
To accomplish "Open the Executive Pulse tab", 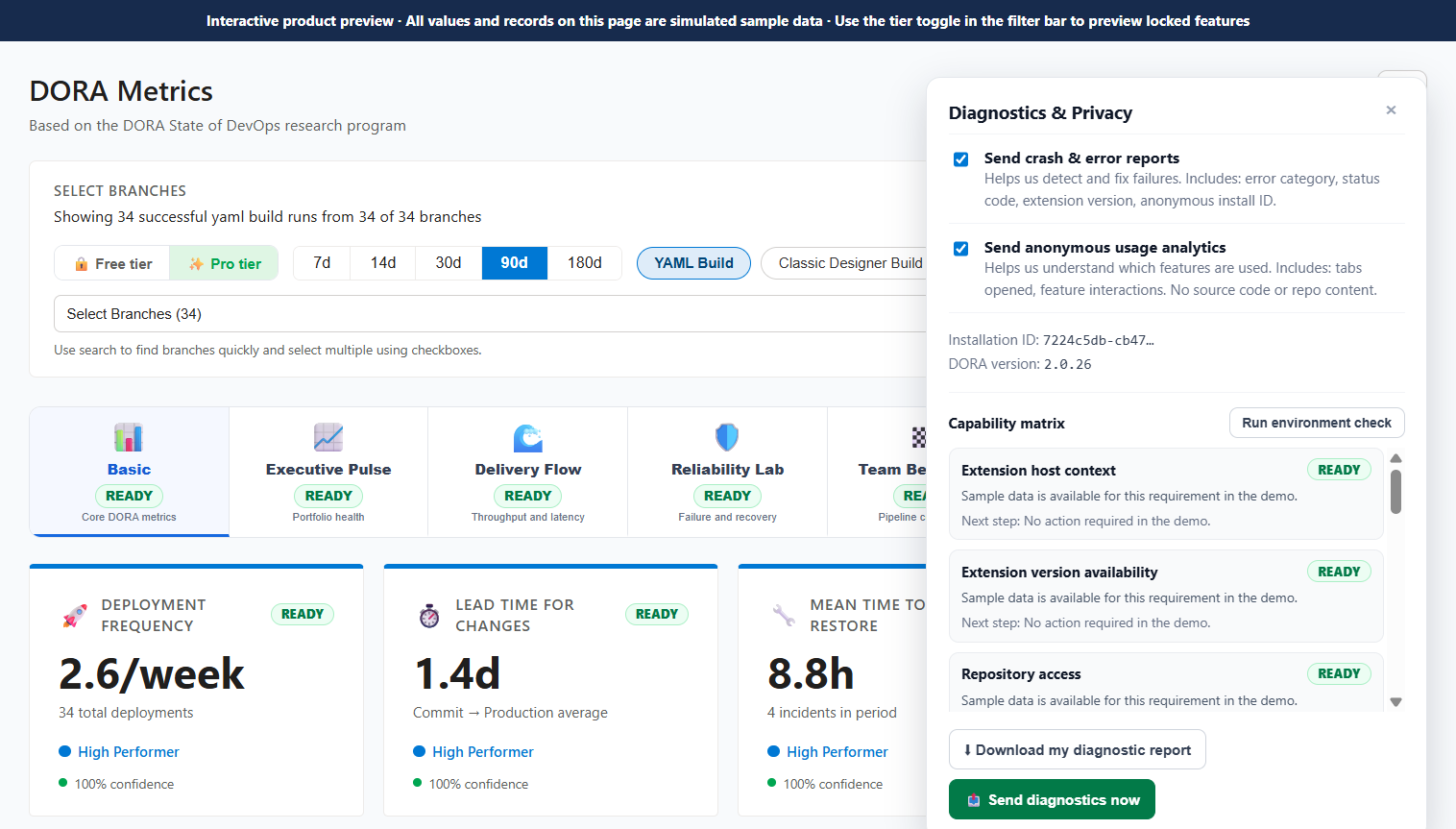I will [x=328, y=472].
